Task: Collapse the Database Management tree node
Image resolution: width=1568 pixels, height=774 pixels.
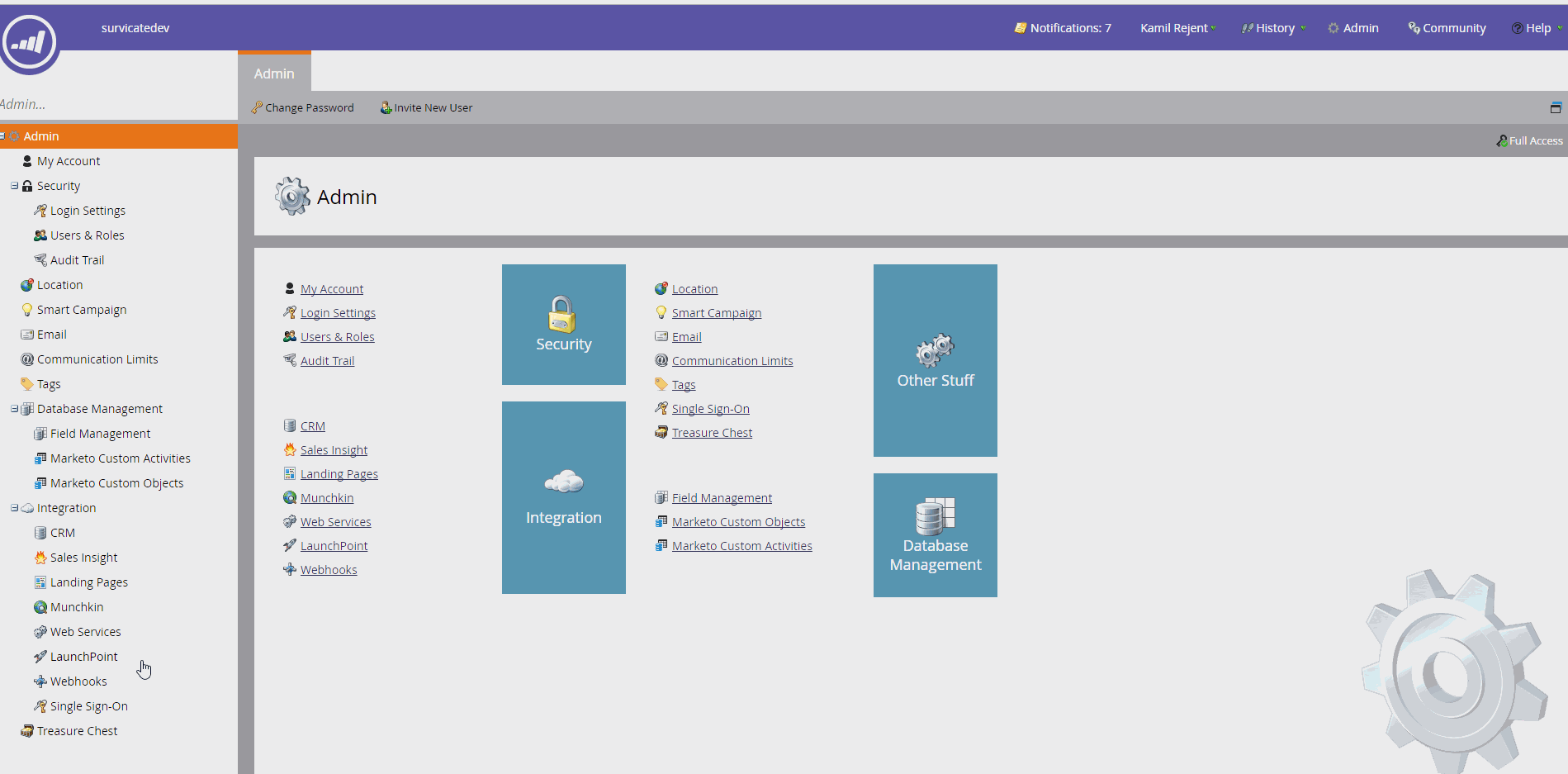Action: [14, 409]
